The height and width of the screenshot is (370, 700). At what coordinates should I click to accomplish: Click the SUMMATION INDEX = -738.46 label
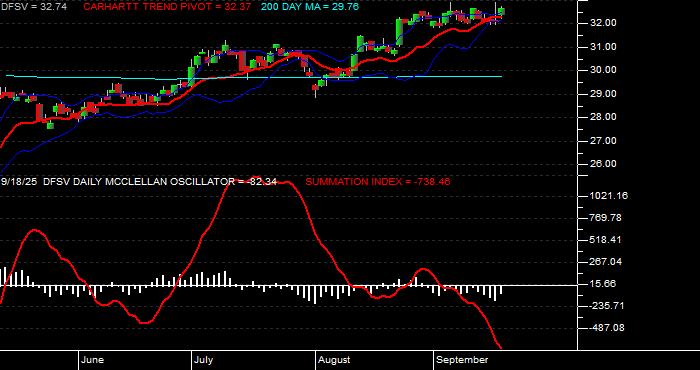click(378, 182)
